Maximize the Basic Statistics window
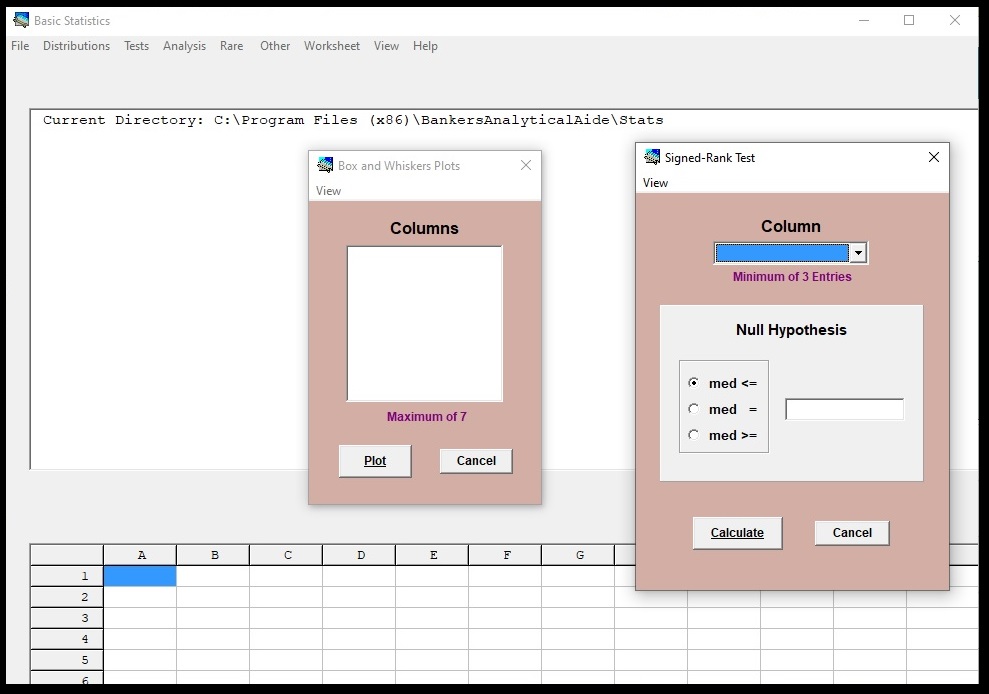The width and height of the screenshot is (989, 694). point(909,20)
